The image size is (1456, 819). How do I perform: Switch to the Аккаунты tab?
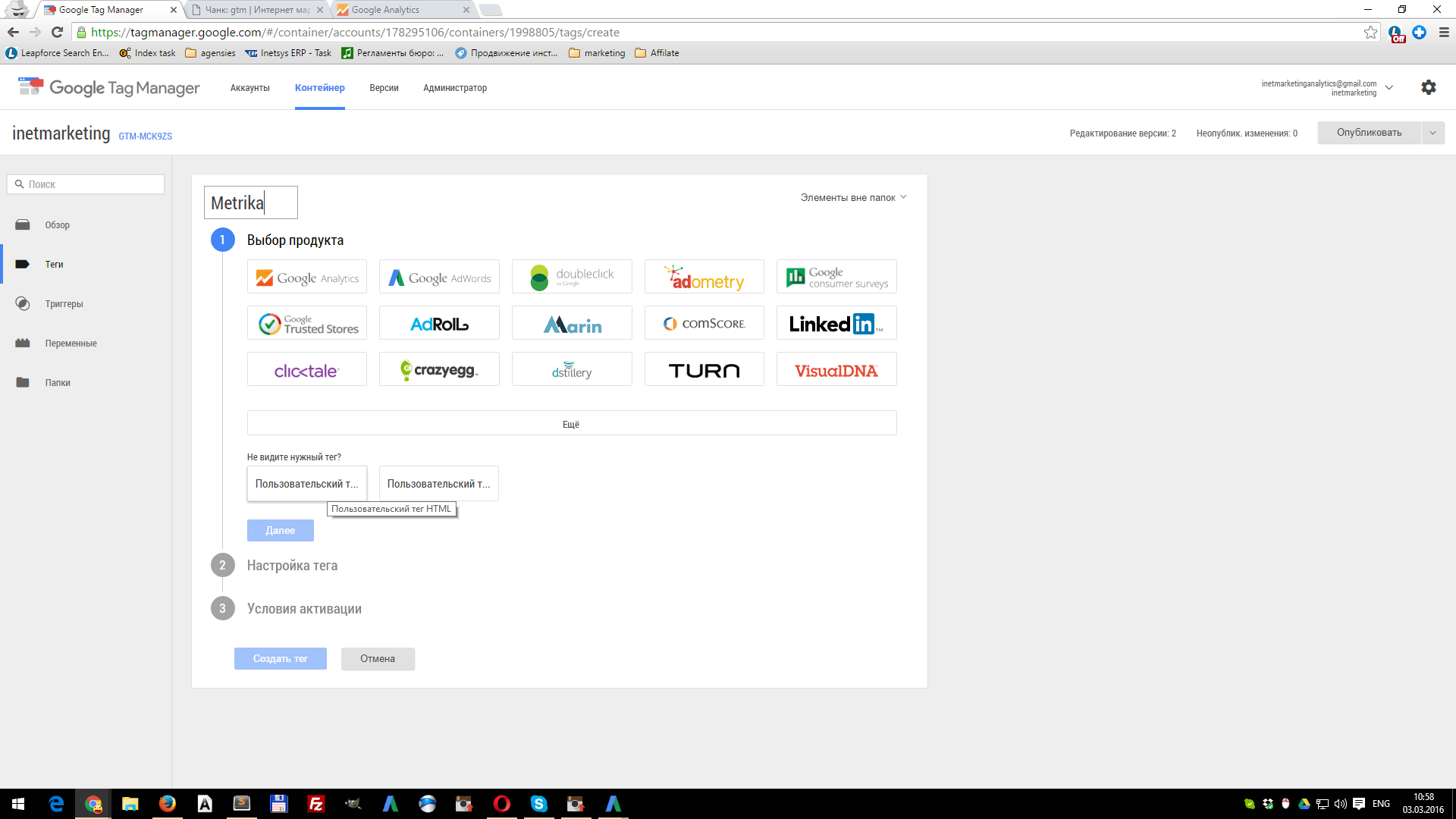[x=250, y=88]
